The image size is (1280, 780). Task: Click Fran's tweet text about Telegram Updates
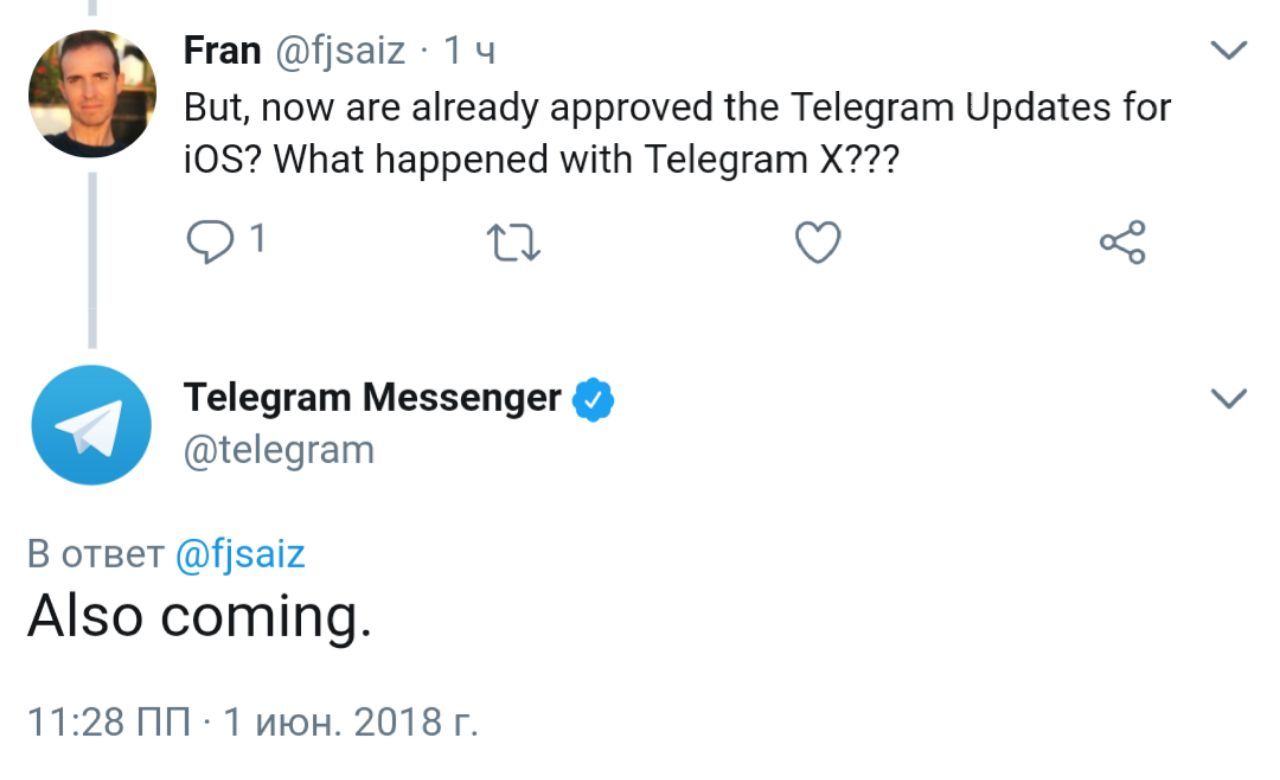click(x=676, y=133)
